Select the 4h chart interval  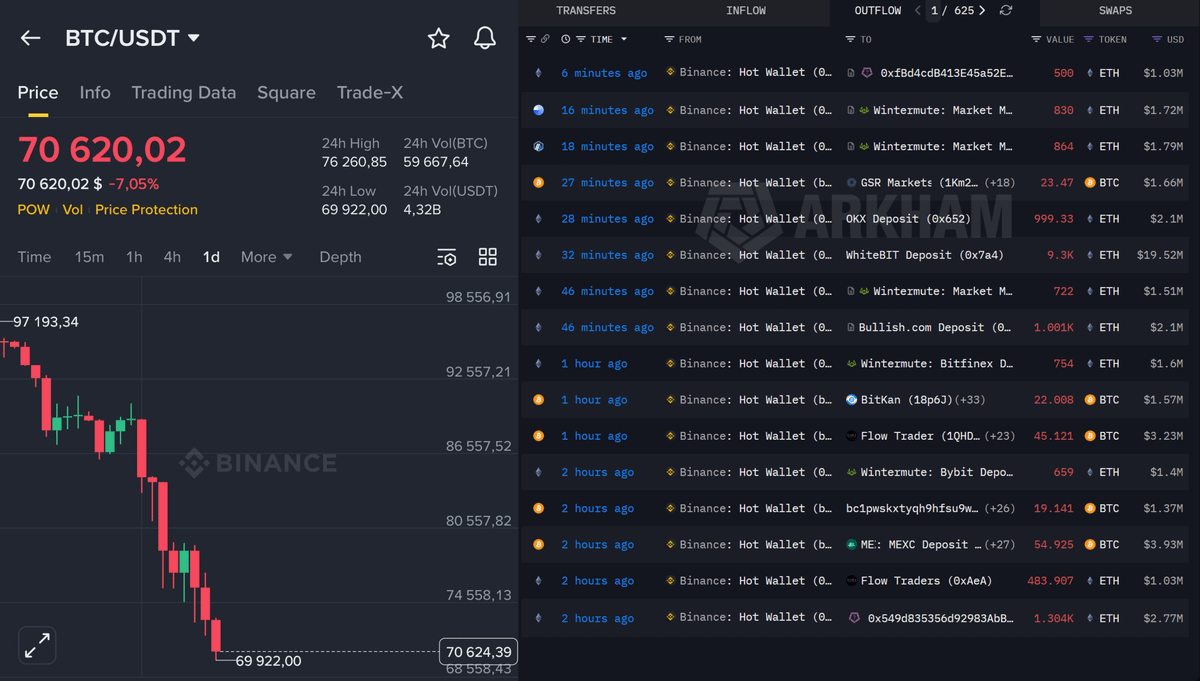click(172, 257)
